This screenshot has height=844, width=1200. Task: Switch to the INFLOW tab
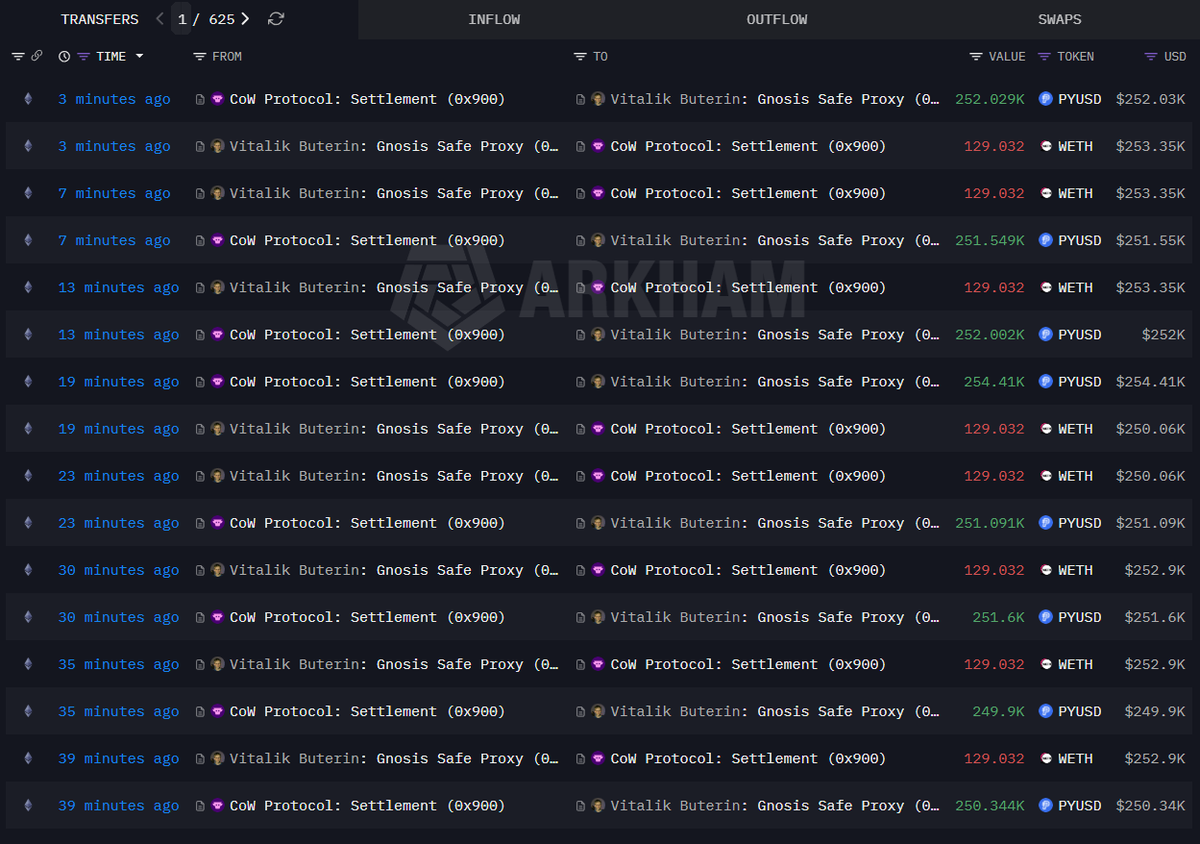pos(494,19)
